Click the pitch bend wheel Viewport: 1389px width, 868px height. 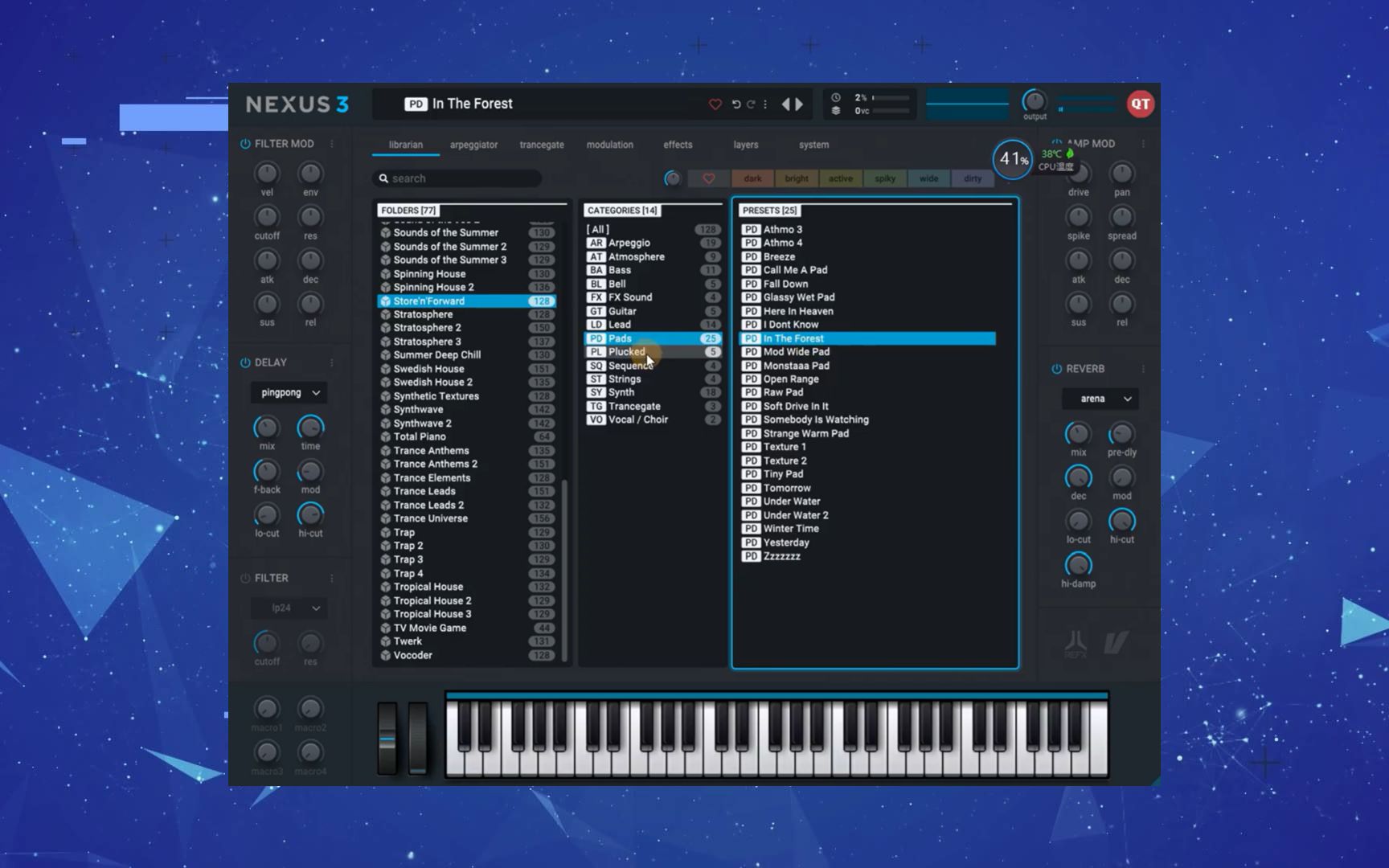pos(387,738)
